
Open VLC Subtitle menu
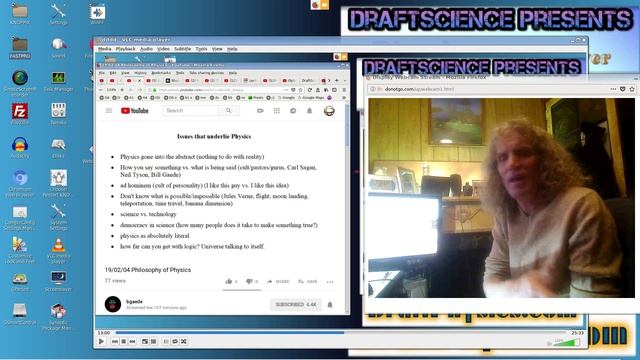182,49
